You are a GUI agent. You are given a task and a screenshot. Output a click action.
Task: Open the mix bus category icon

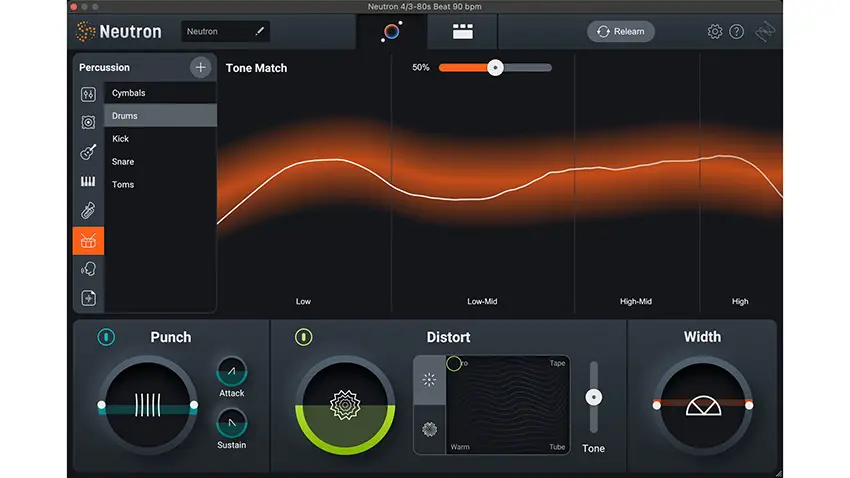88,94
